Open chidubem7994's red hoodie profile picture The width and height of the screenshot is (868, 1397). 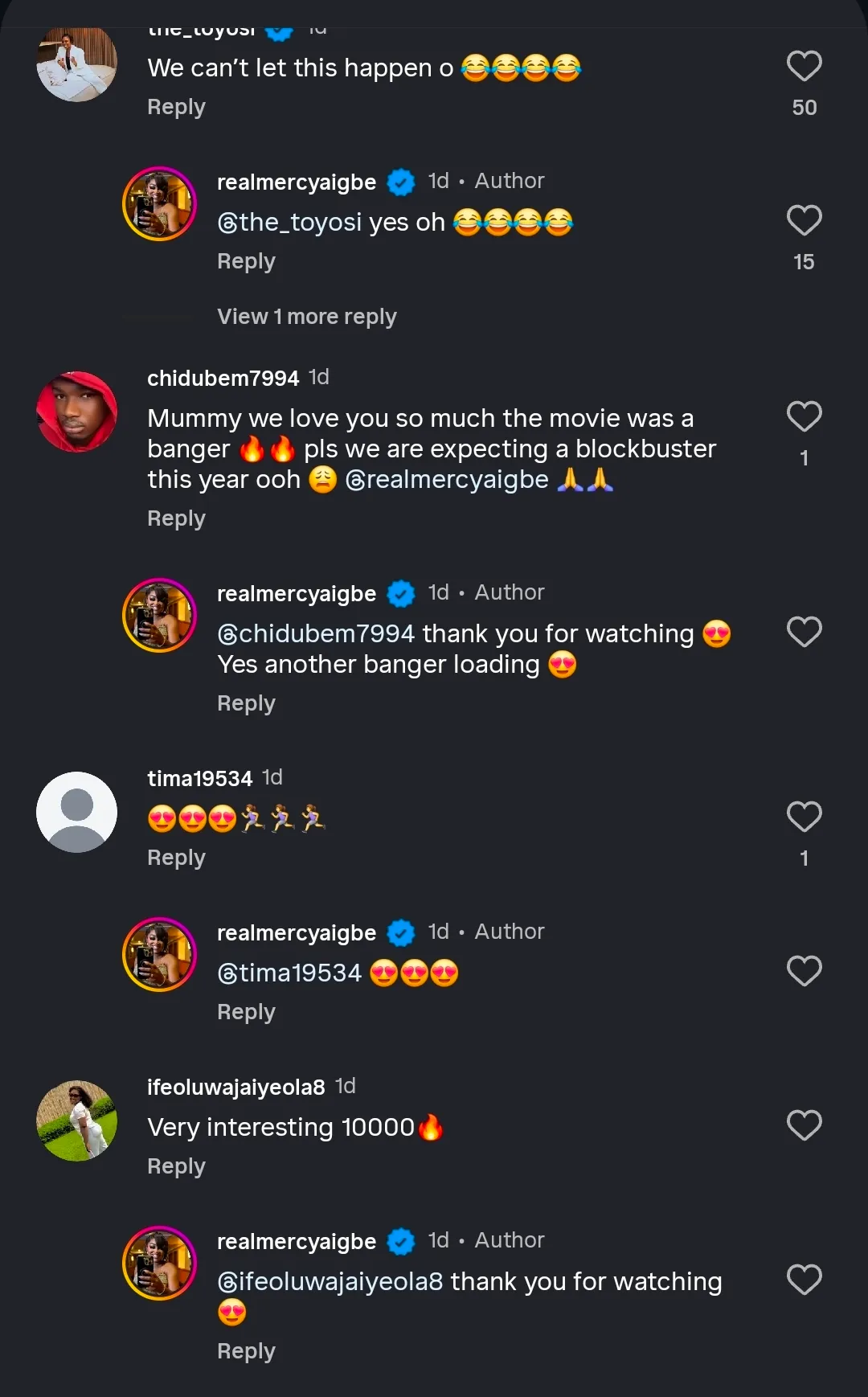pos(77,412)
